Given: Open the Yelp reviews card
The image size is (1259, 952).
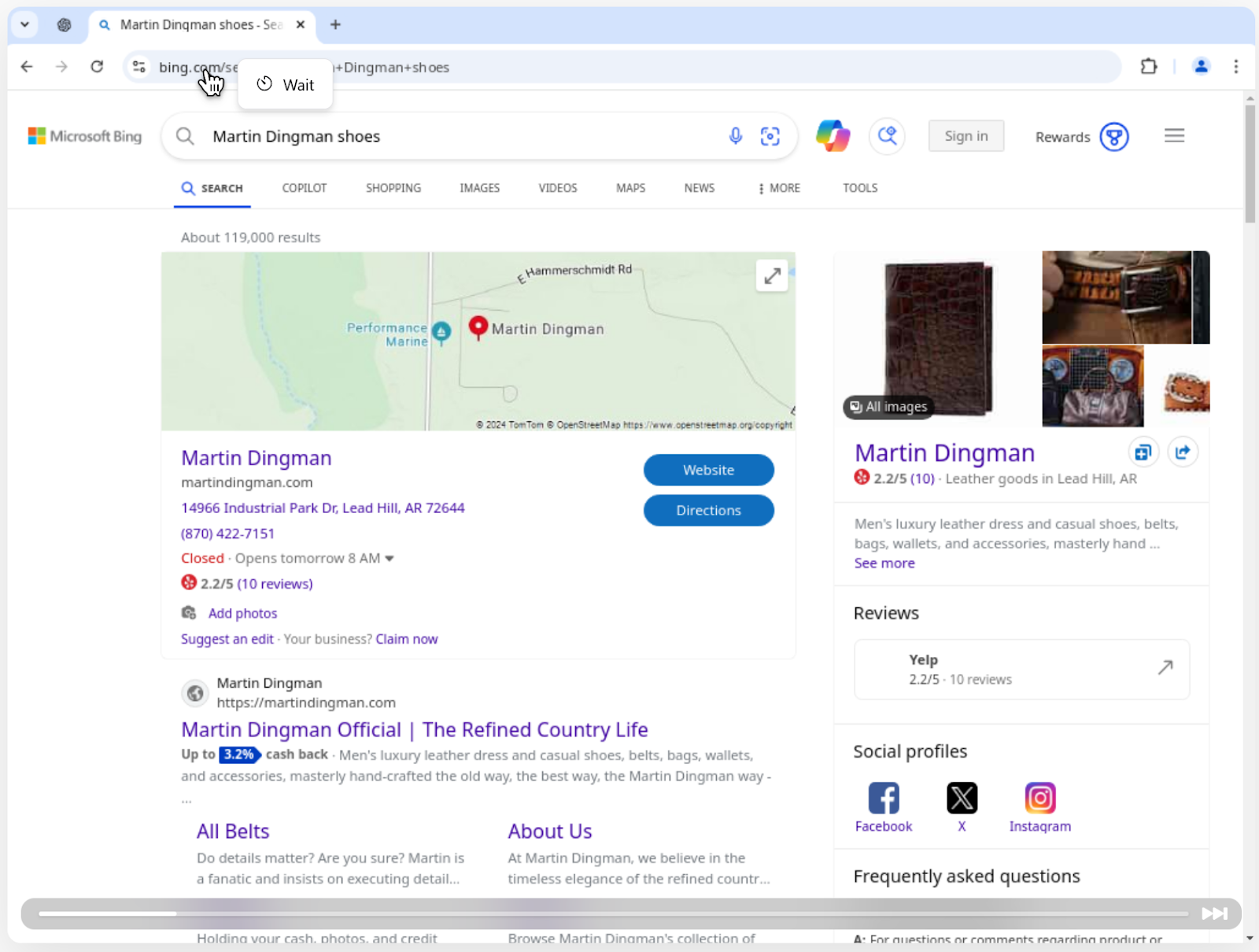Looking at the screenshot, I should tap(1021, 670).
